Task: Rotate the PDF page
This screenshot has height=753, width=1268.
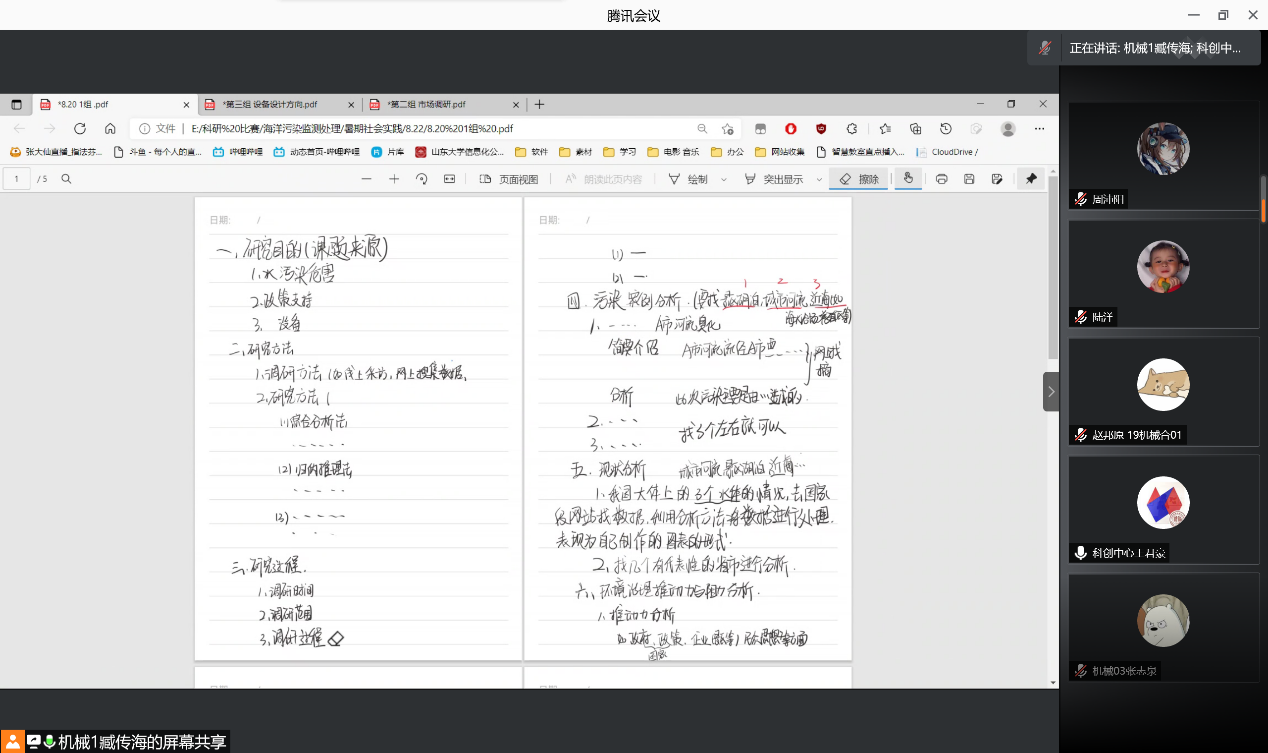Action: pyautogui.click(x=422, y=179)
